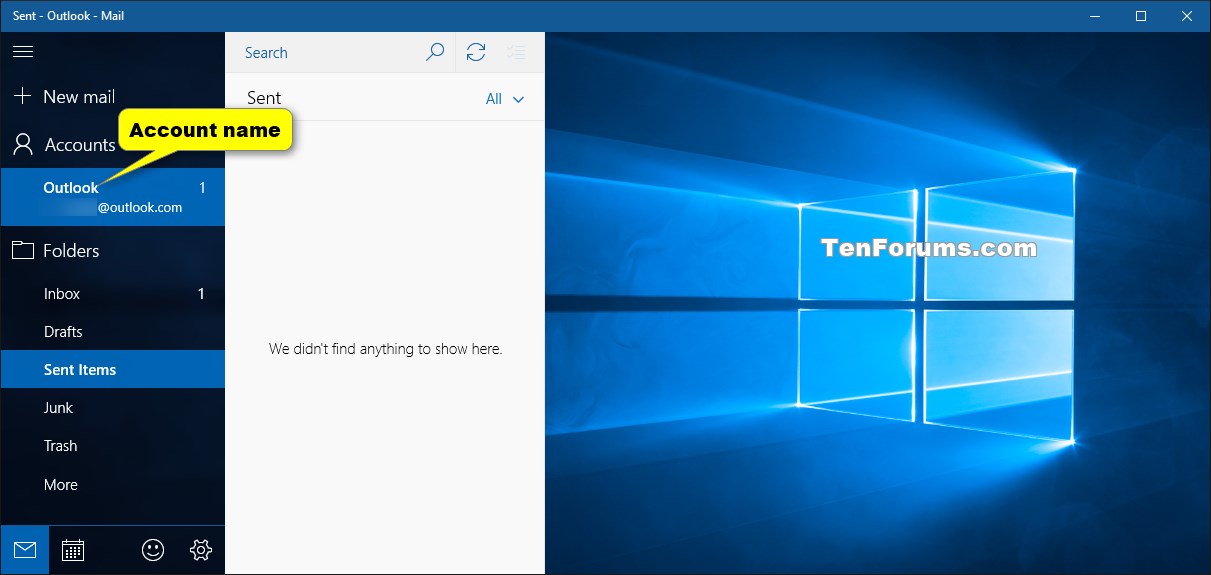Click the New mail label

(79, 97)
